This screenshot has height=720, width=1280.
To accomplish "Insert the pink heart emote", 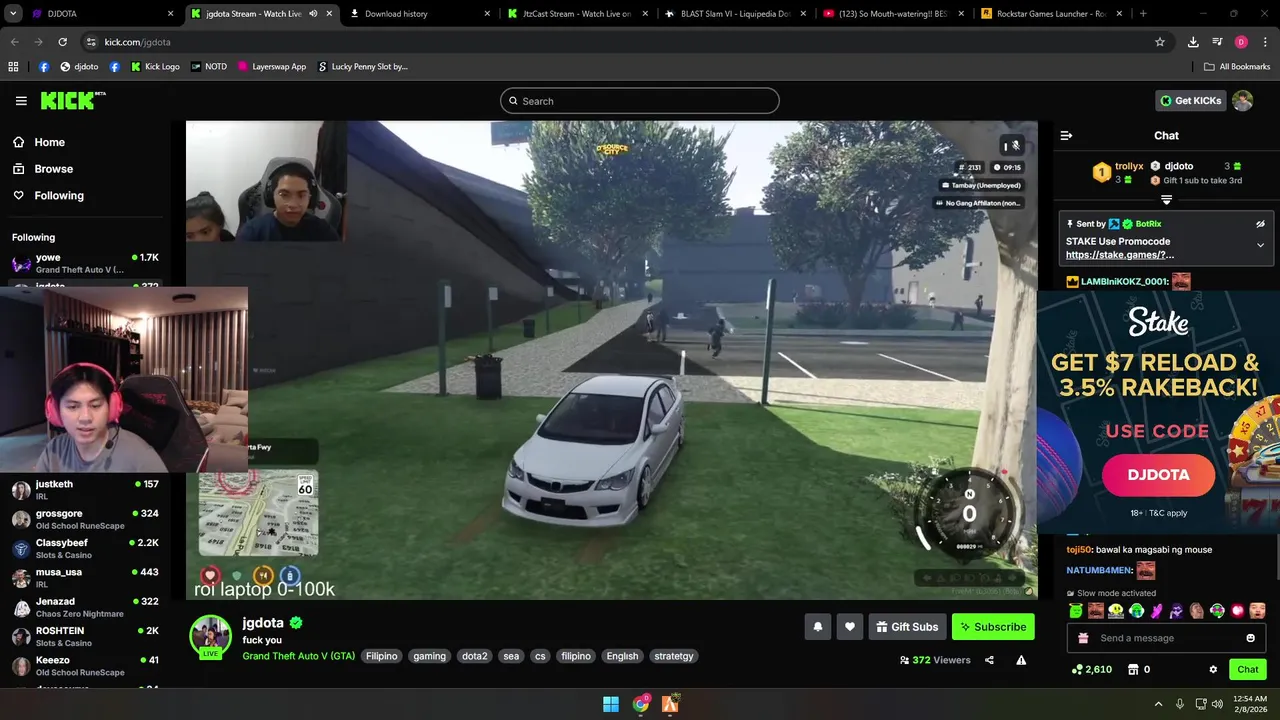I will [1237, 610].
